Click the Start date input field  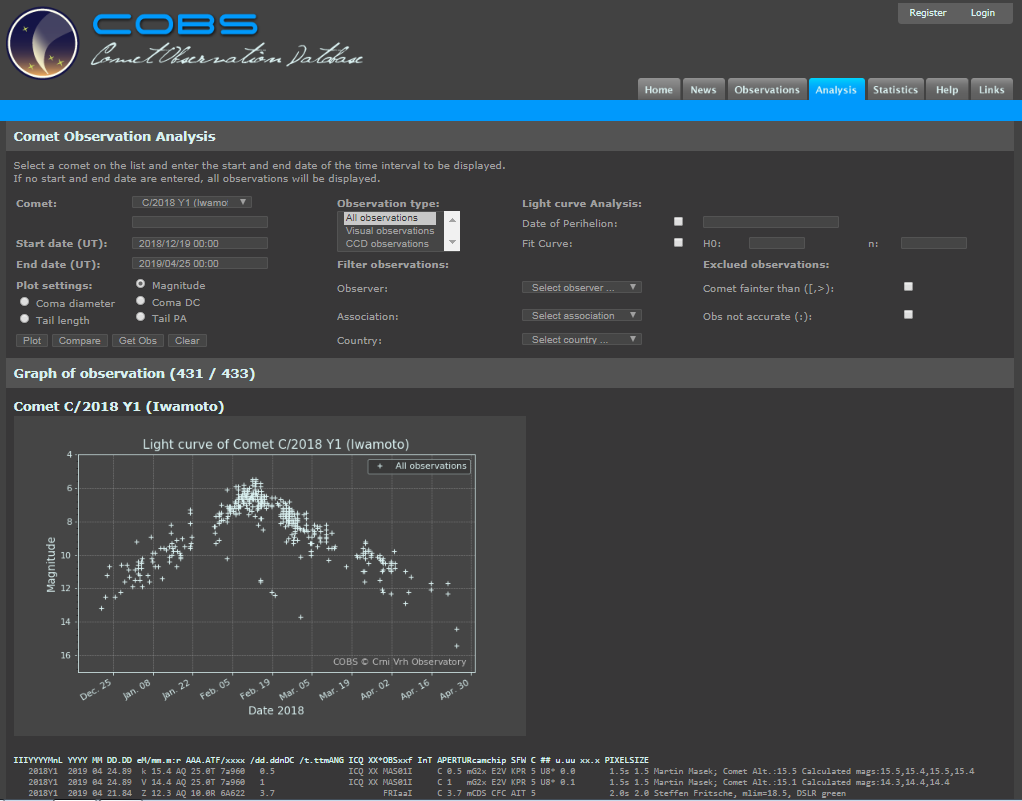click(200, 243)
